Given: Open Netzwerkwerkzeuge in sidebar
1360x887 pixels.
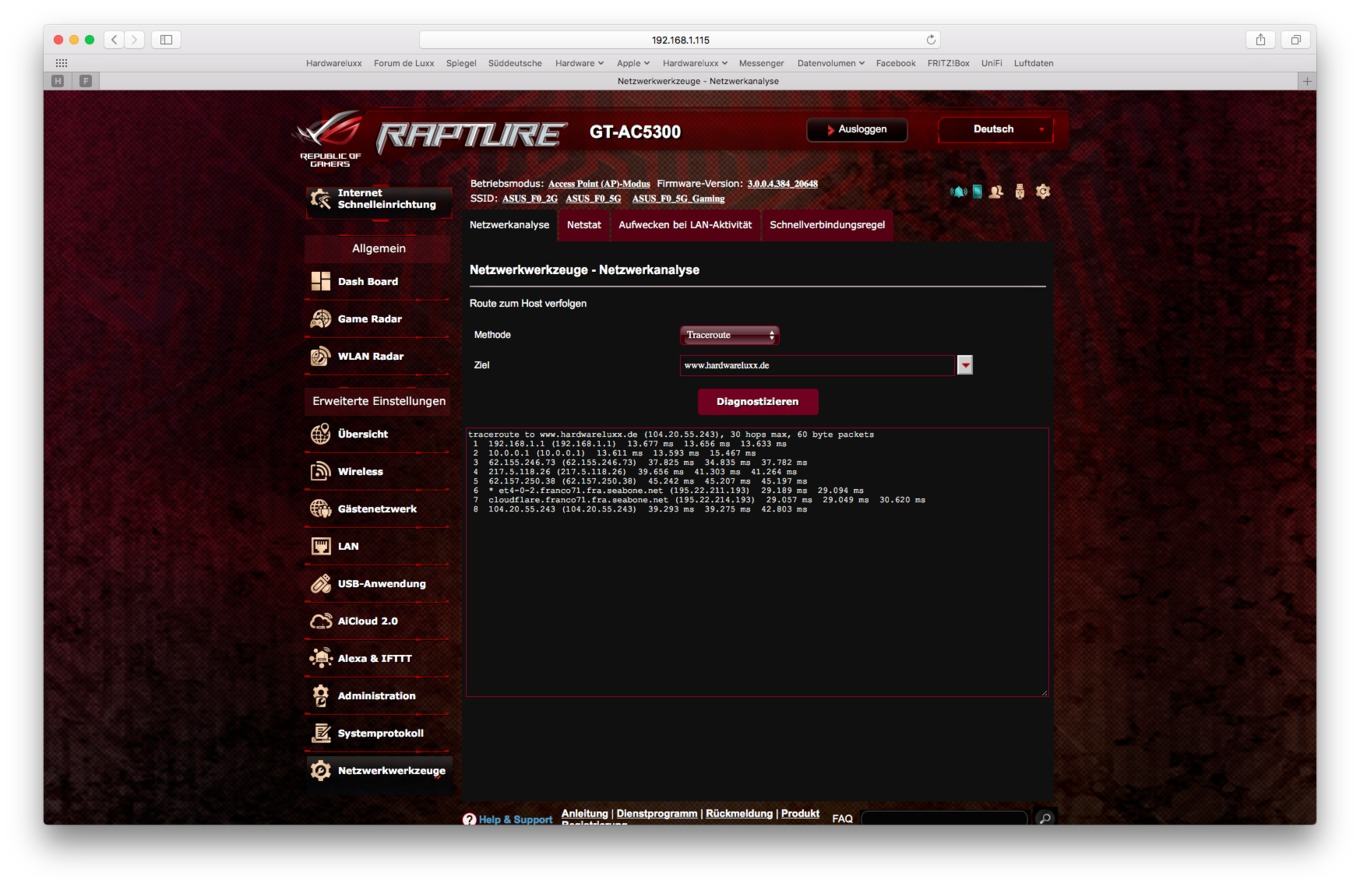Looking at the screenshot, I should pyautogui.click(x=378, y=771).
